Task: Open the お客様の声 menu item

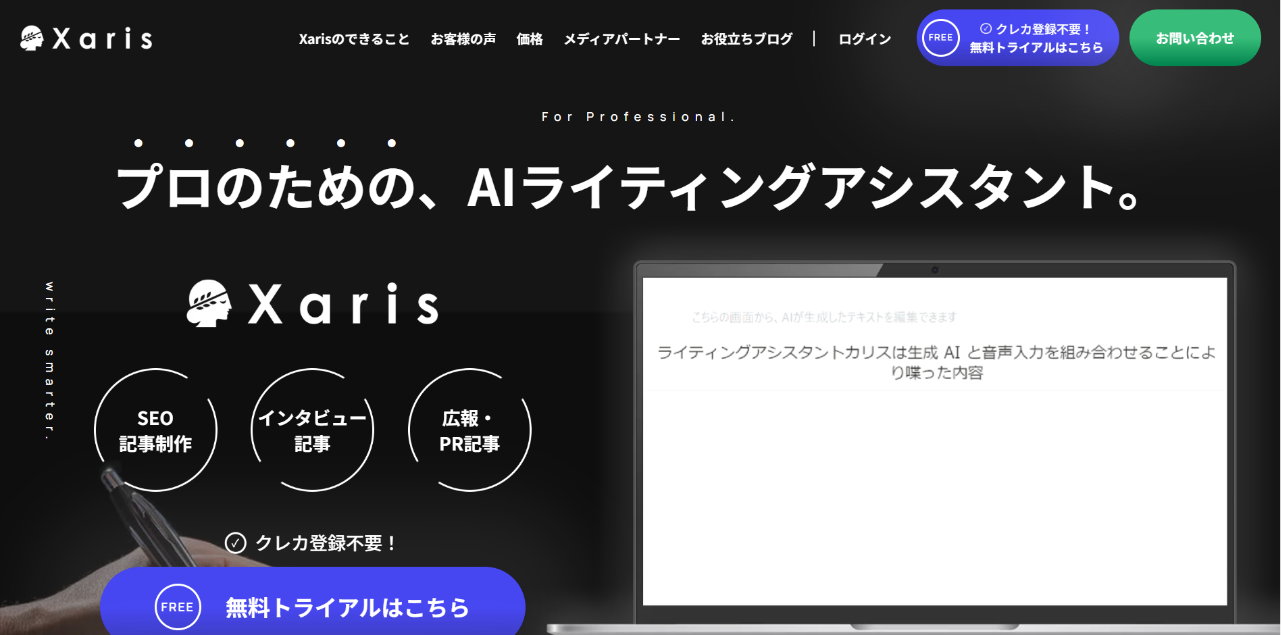Action: pos(463,39)
